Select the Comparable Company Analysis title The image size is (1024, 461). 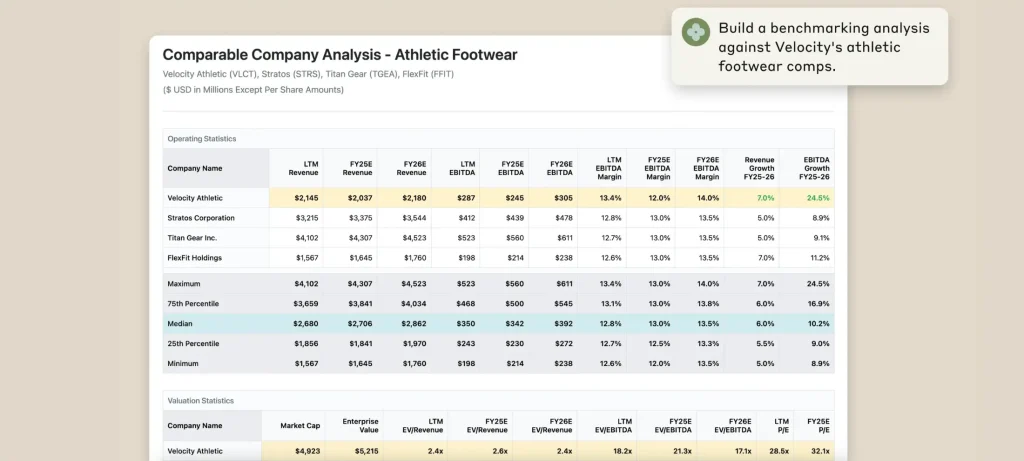(340, 54)
